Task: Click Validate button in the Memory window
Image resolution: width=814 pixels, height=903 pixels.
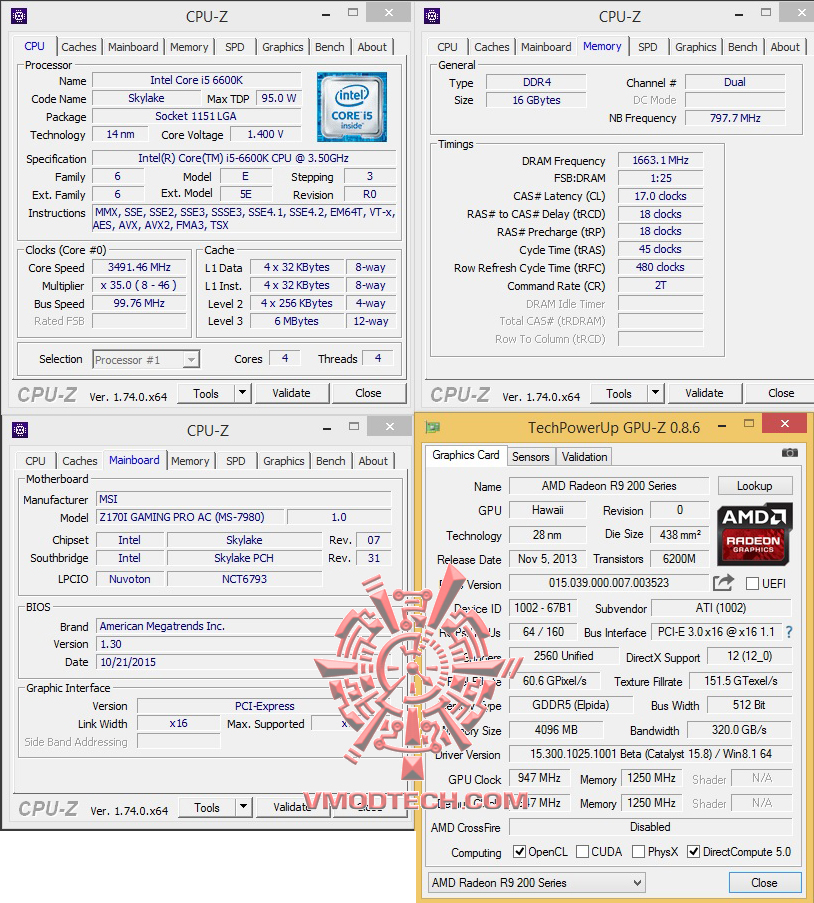Action: coord(704,393)
